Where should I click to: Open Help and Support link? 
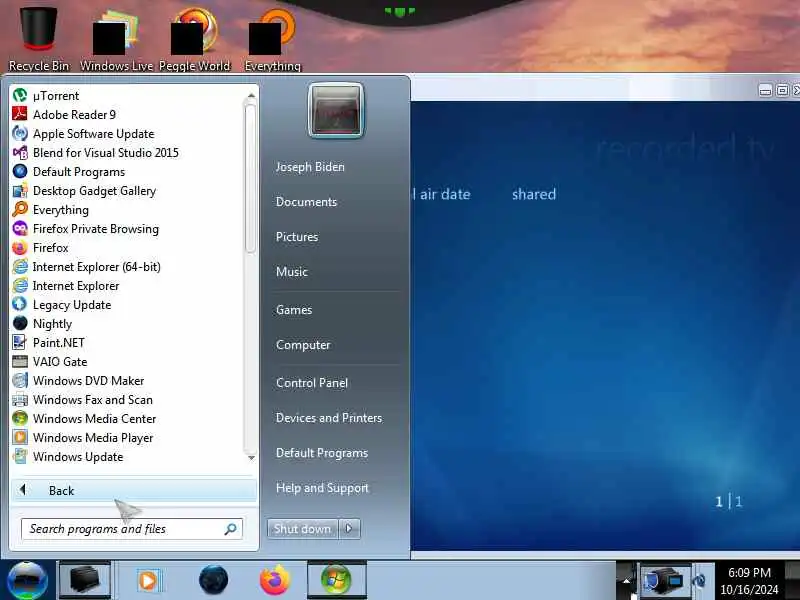322,488
